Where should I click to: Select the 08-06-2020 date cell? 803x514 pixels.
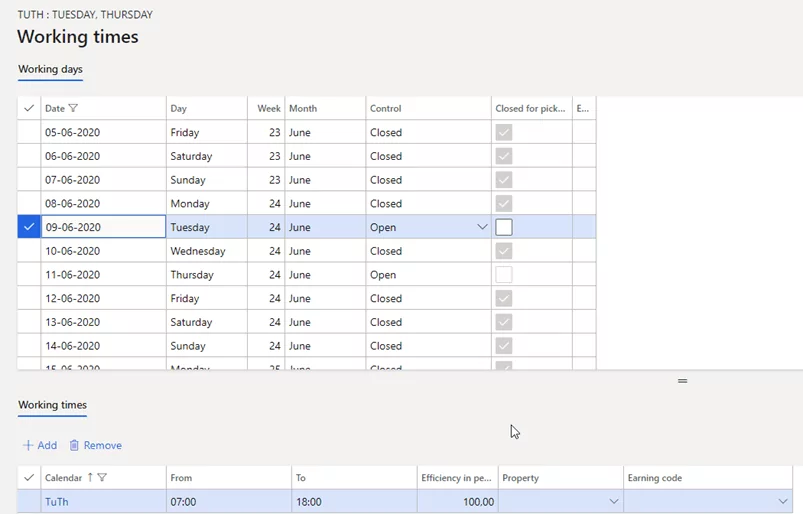(103, 203)
